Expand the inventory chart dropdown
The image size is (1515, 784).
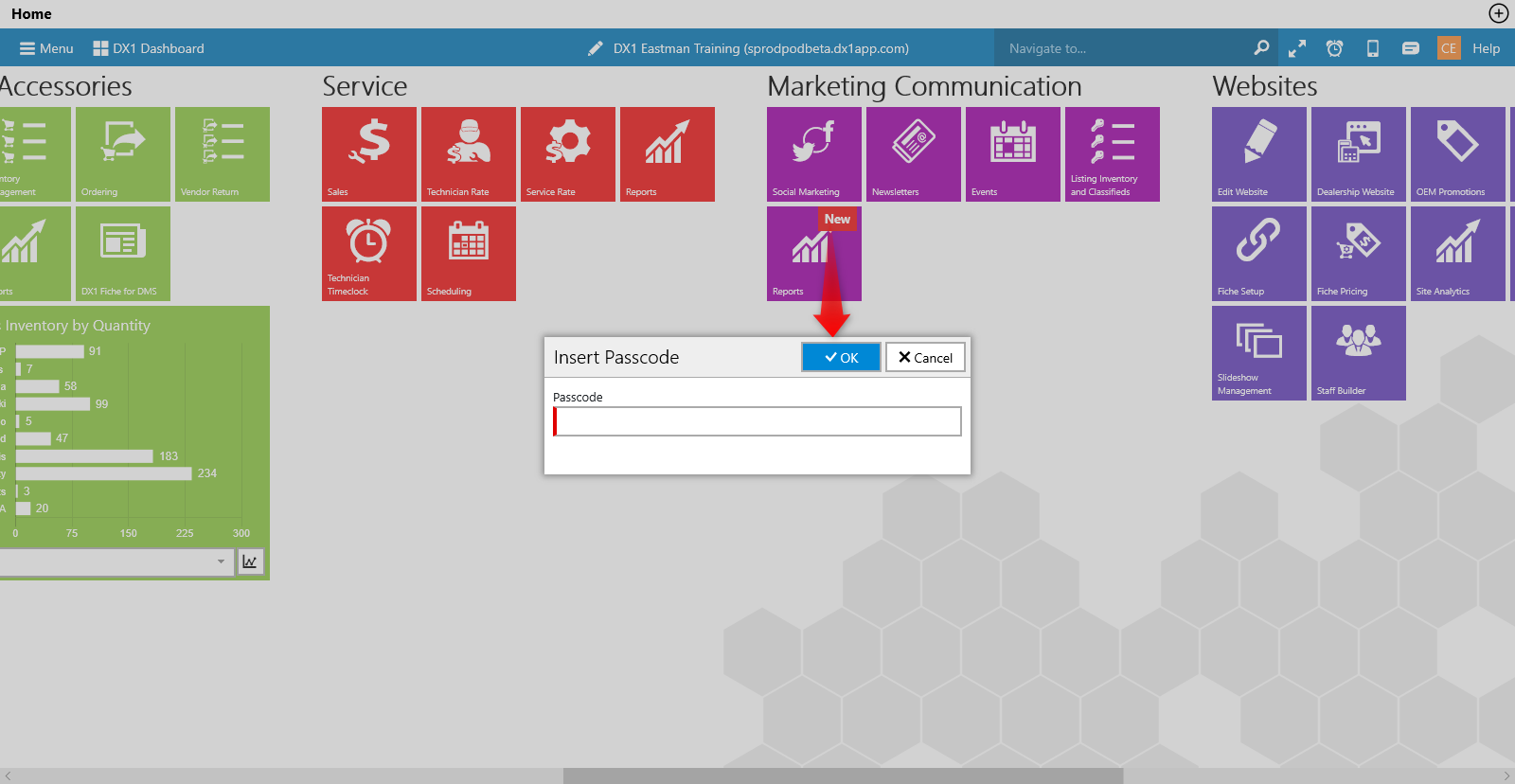point(221,561)
